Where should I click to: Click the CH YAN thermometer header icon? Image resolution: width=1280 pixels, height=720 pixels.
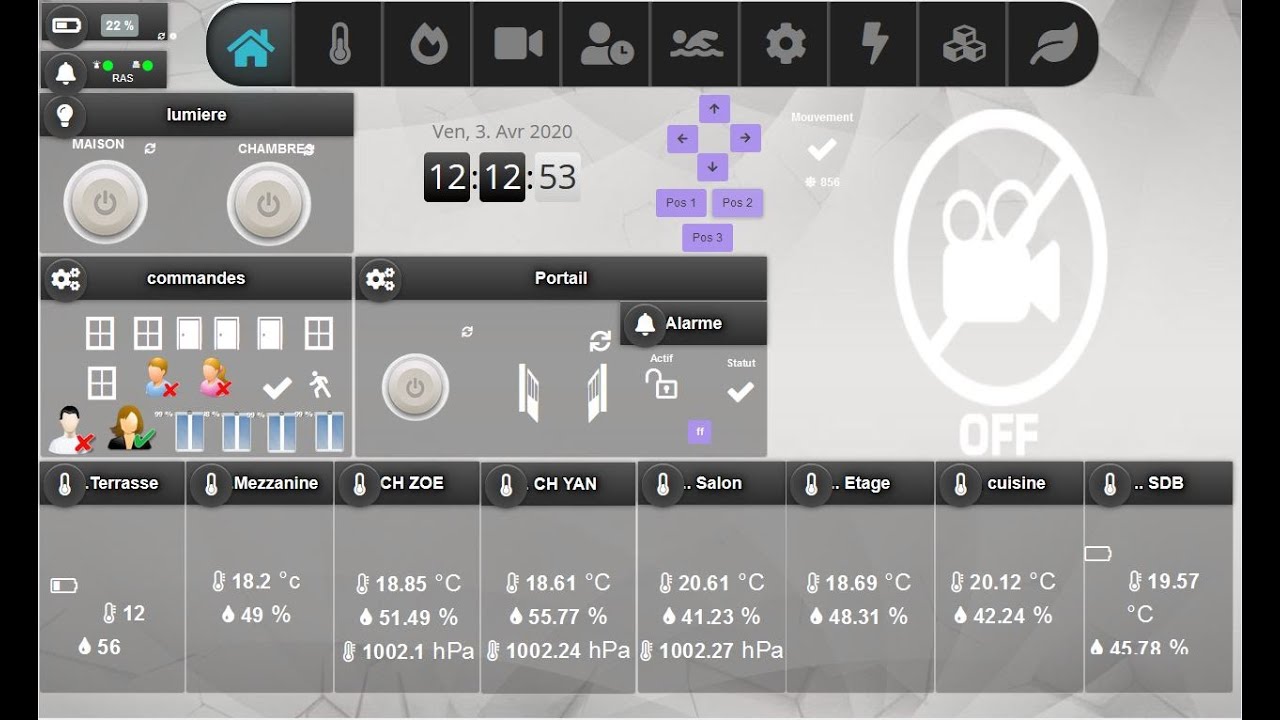coord(506,487)
